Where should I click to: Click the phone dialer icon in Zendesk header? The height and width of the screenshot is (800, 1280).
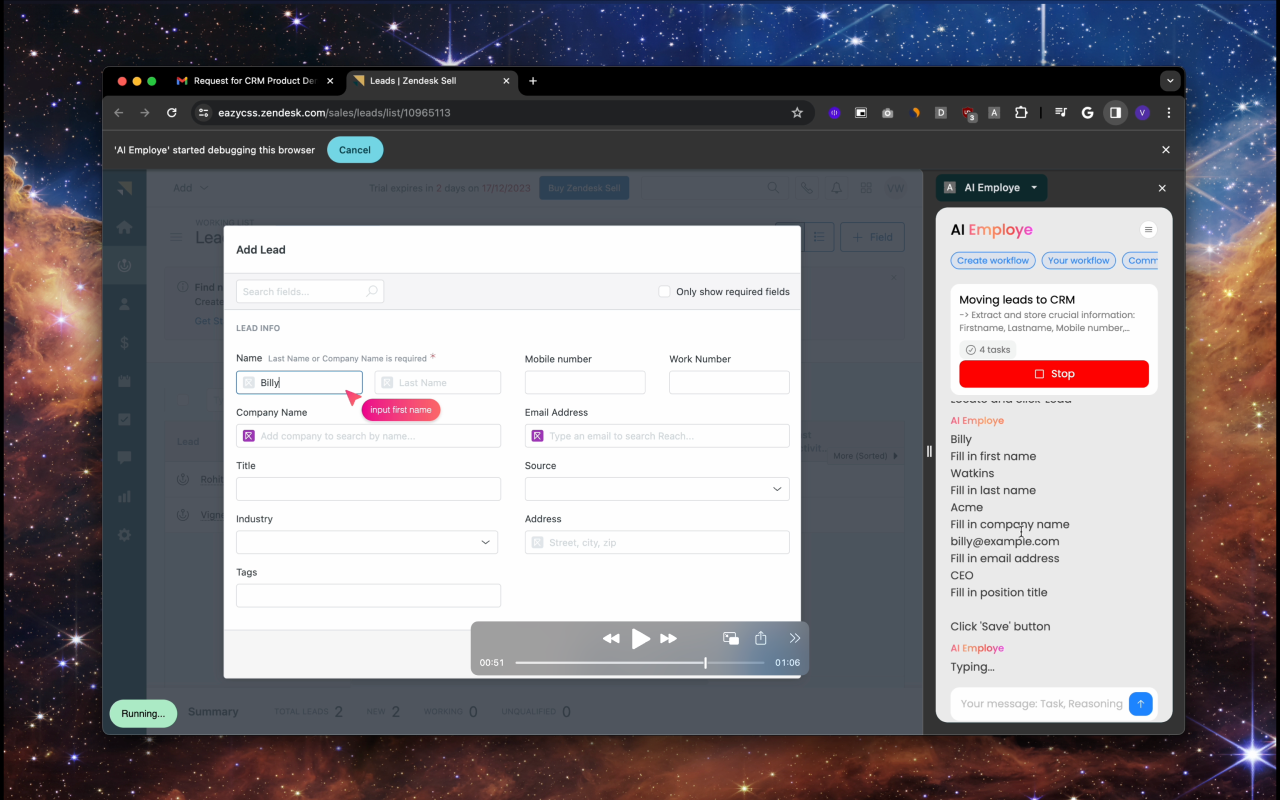(x=806, y=188)
